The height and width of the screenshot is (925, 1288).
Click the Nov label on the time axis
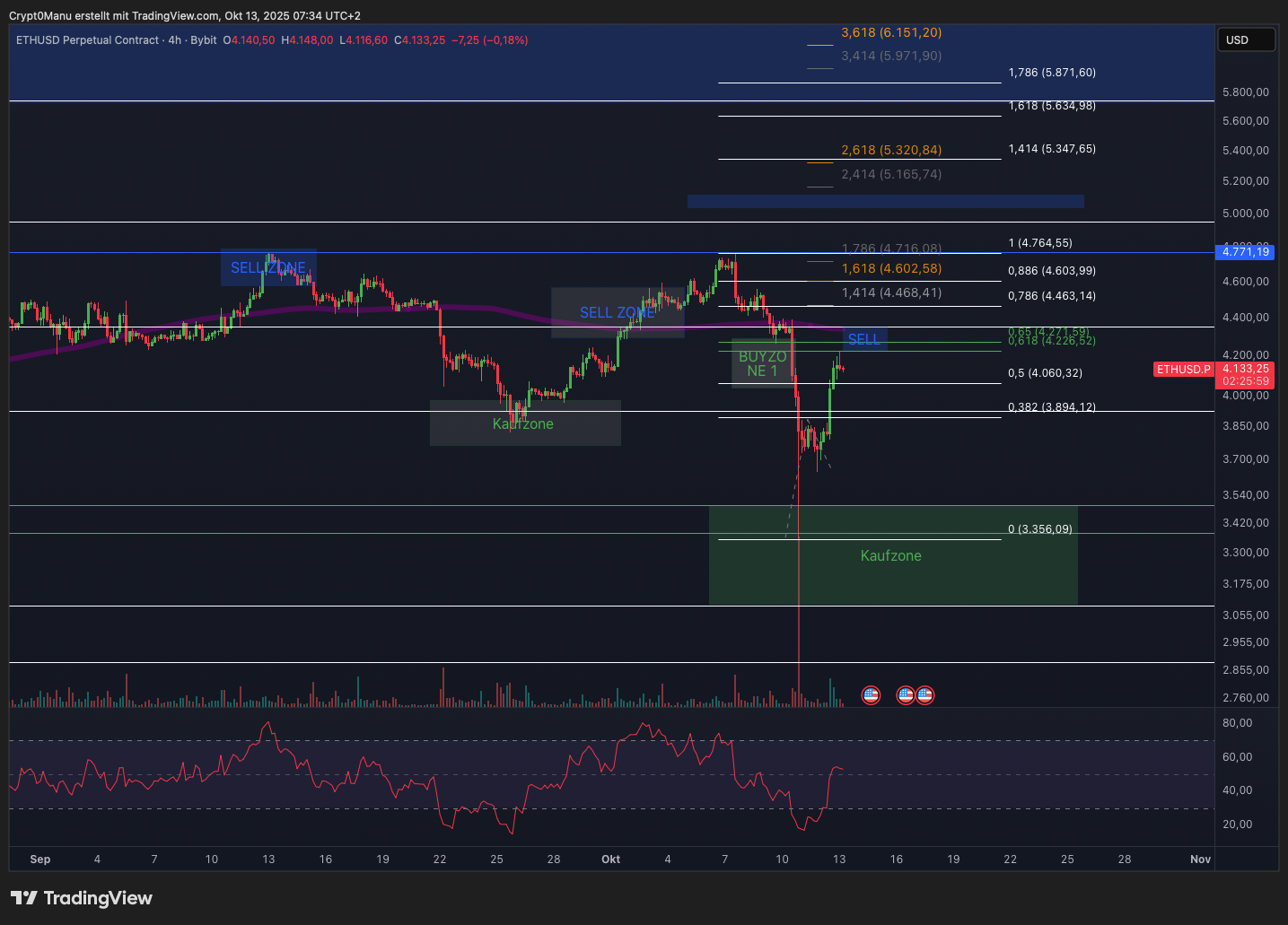point(1200,860)
